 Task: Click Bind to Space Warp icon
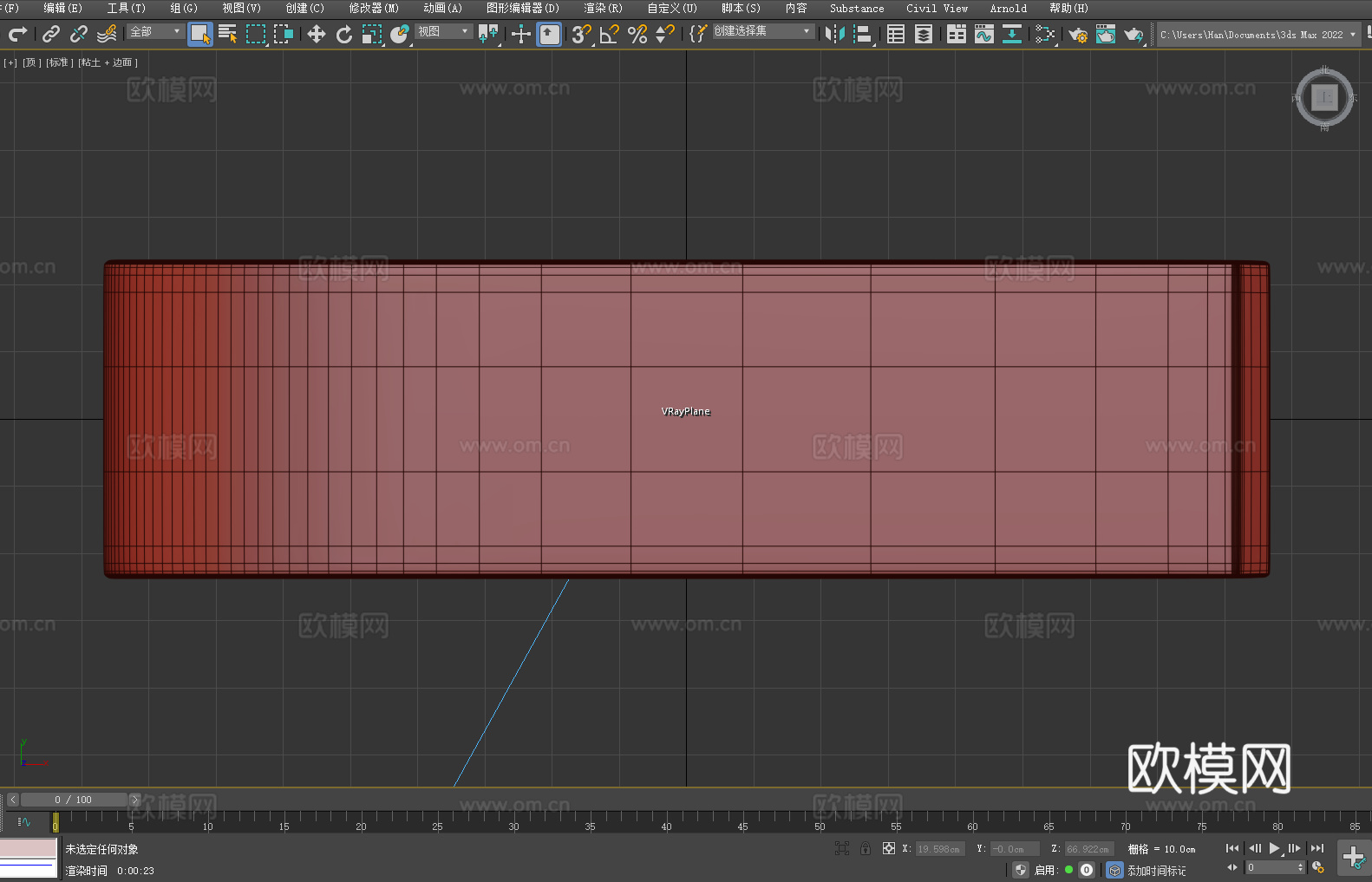(x=107, y=34)
